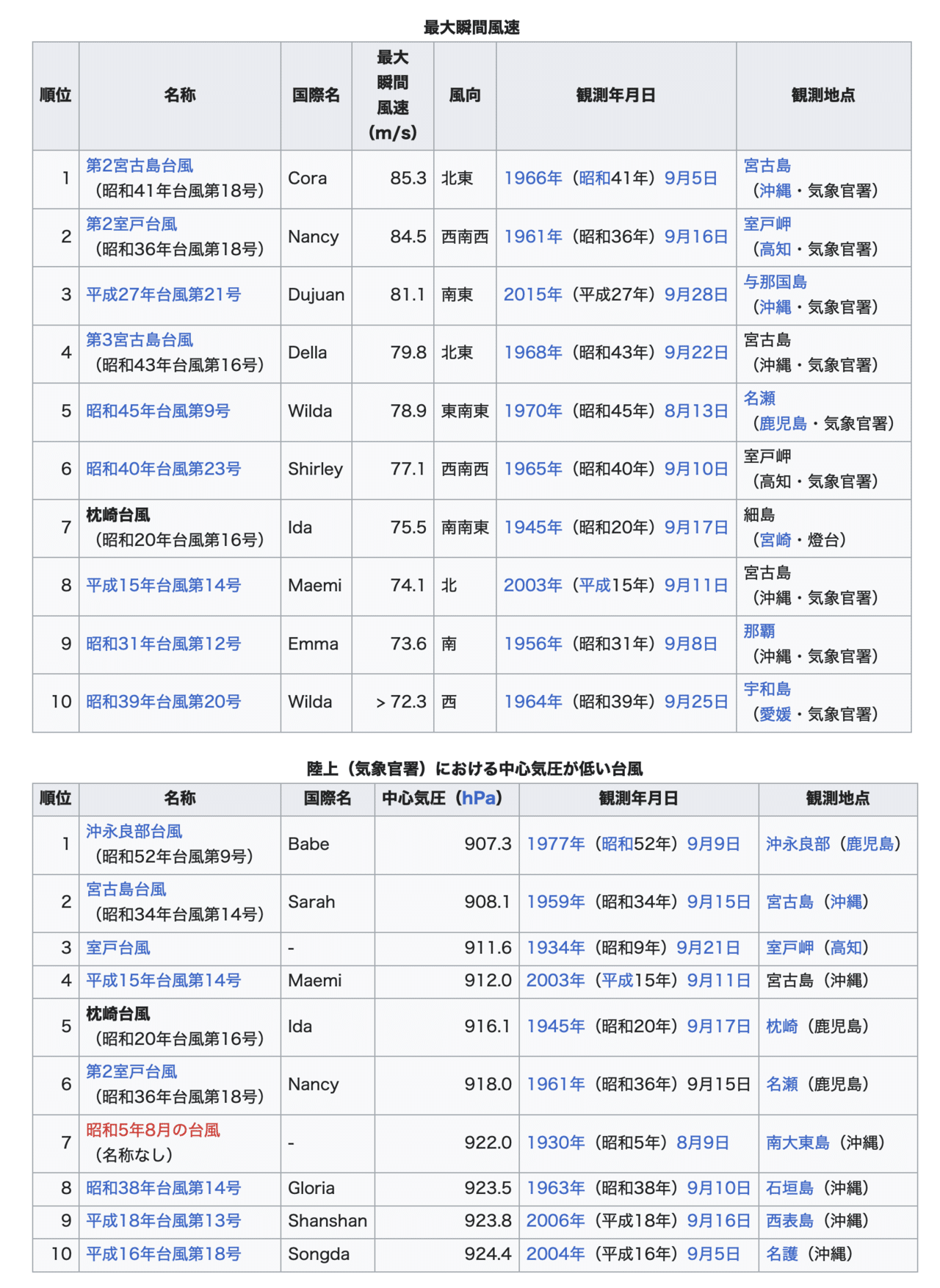Screen dimensions: 940x1288
Task: Click the 8月13日 date link
Action: [x=696, y=411]
